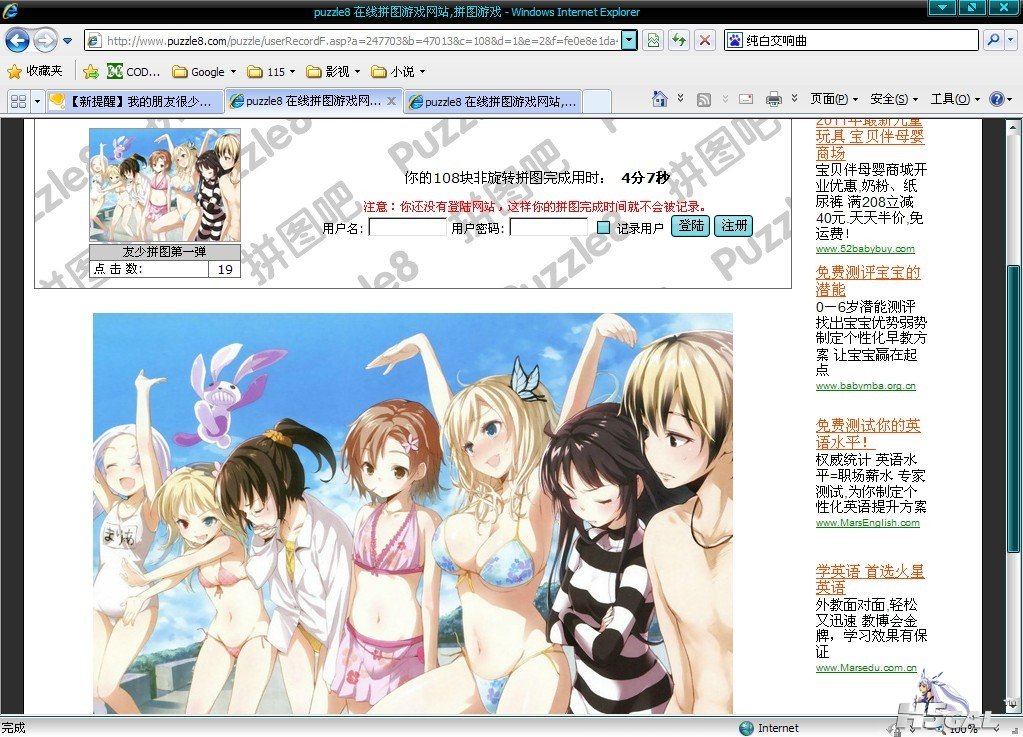Click the Print printer icon
Viewport: 1023px width, 737px height.
[774, 99]
